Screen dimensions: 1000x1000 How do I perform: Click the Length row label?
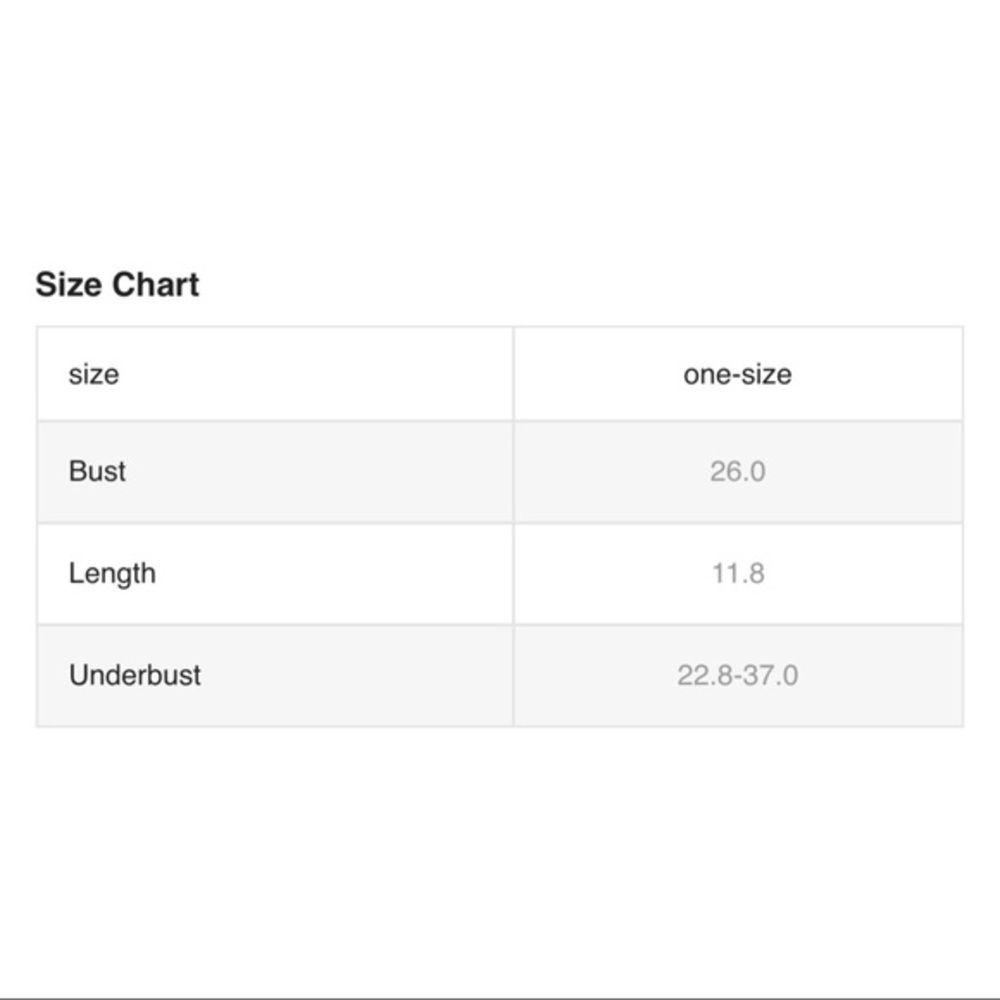112,573
